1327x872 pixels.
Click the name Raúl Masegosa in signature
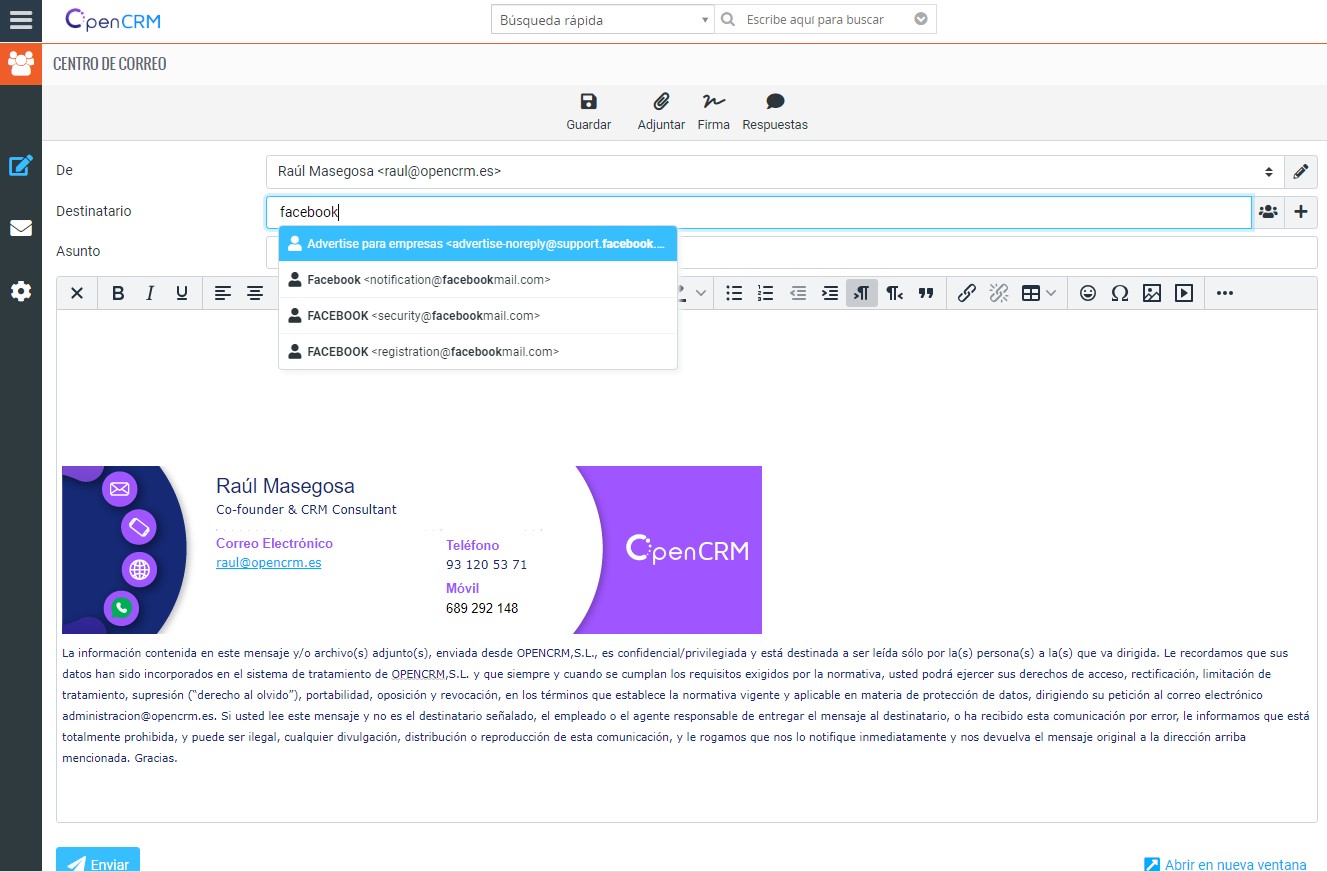285,487
